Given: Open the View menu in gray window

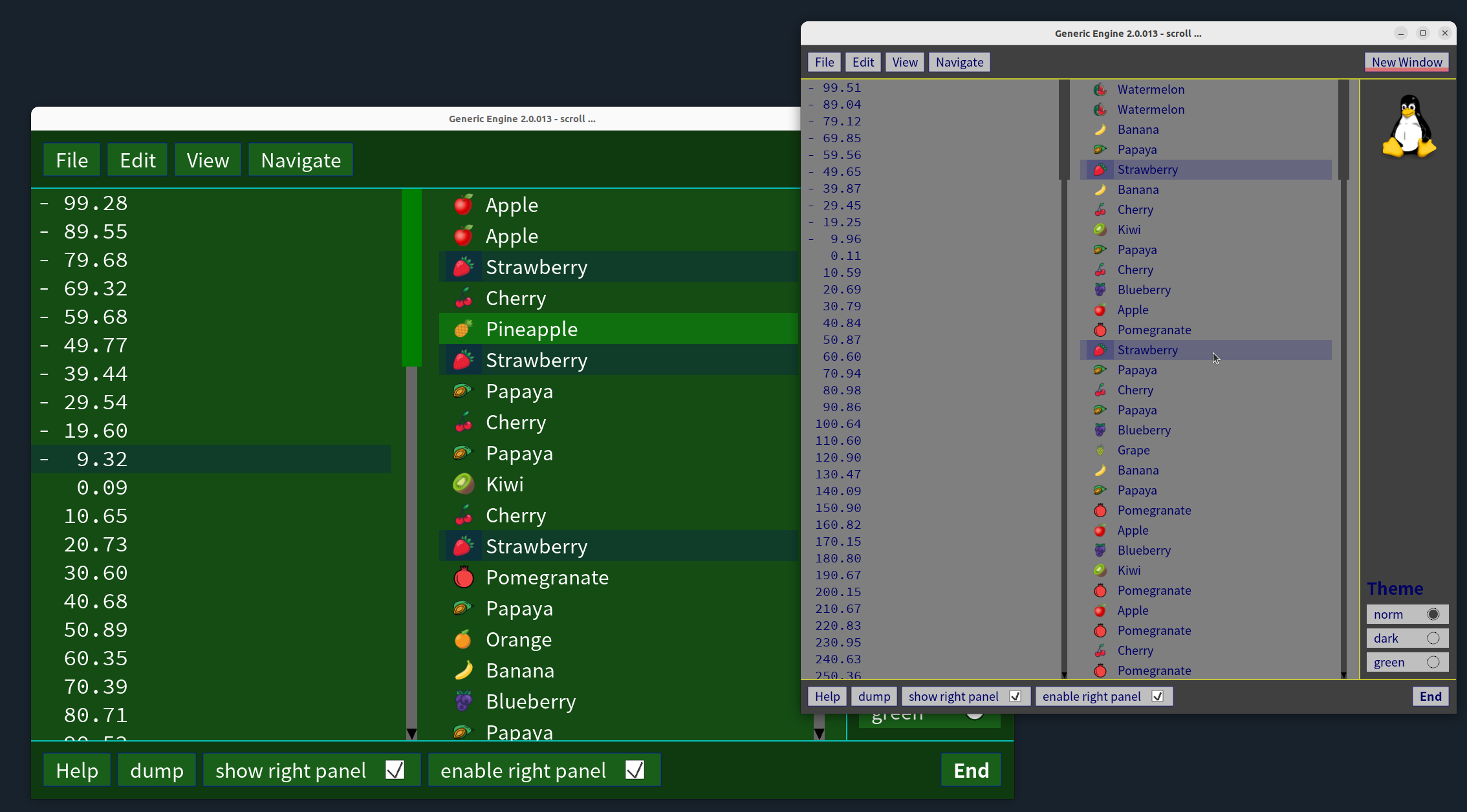Looking at the screenshot, I should click(904, 62).
